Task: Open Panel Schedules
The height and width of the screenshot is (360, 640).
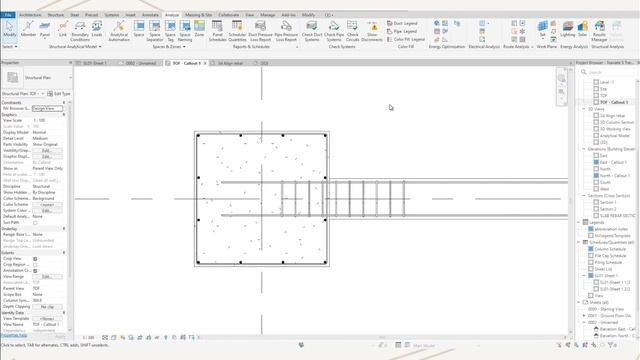Action: click(217, 31)
